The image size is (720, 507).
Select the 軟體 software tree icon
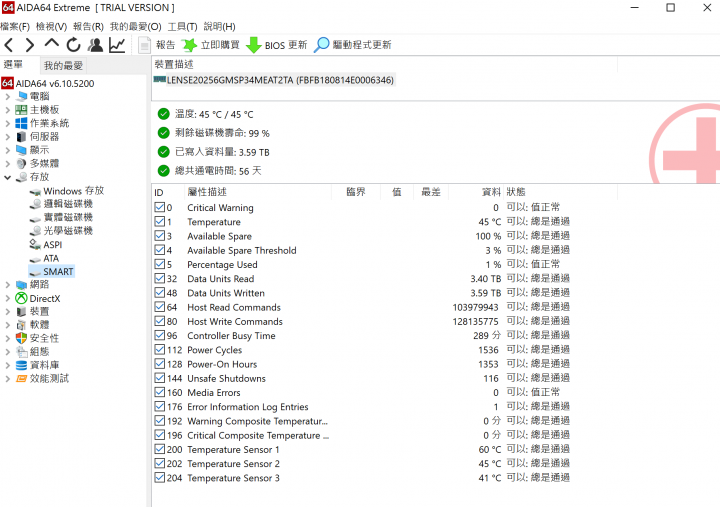pos(21,325)
